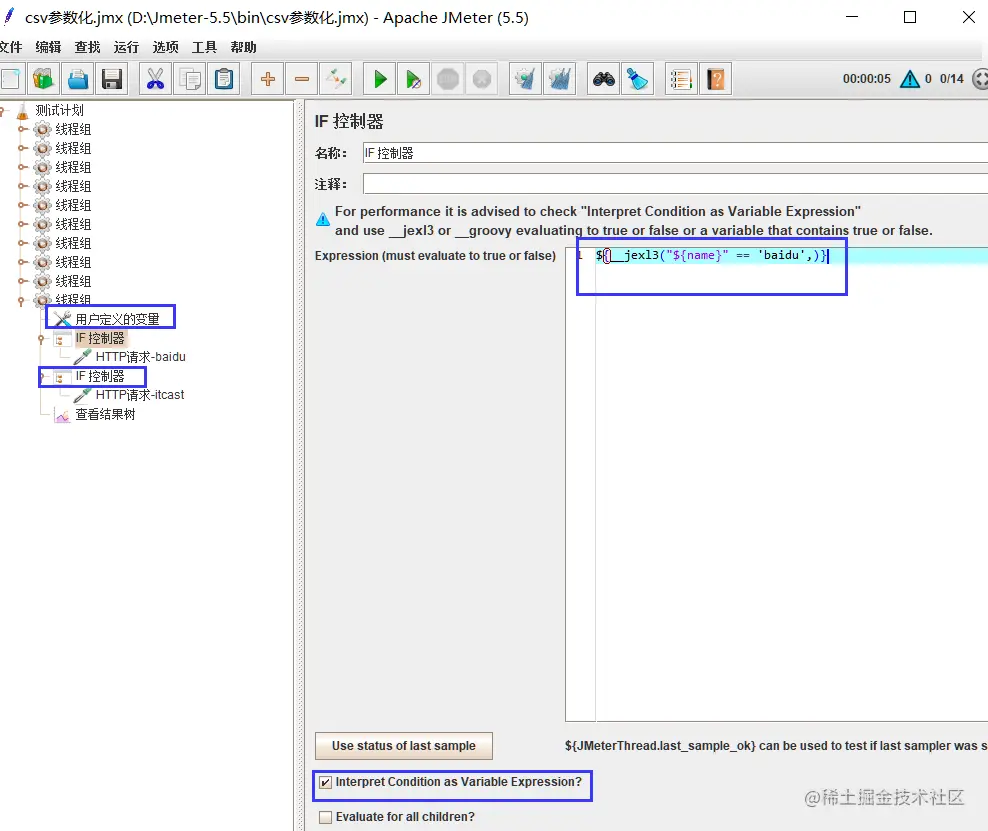Click the Stop test icon
Screen dimensions: 988x831
[448, 79]
